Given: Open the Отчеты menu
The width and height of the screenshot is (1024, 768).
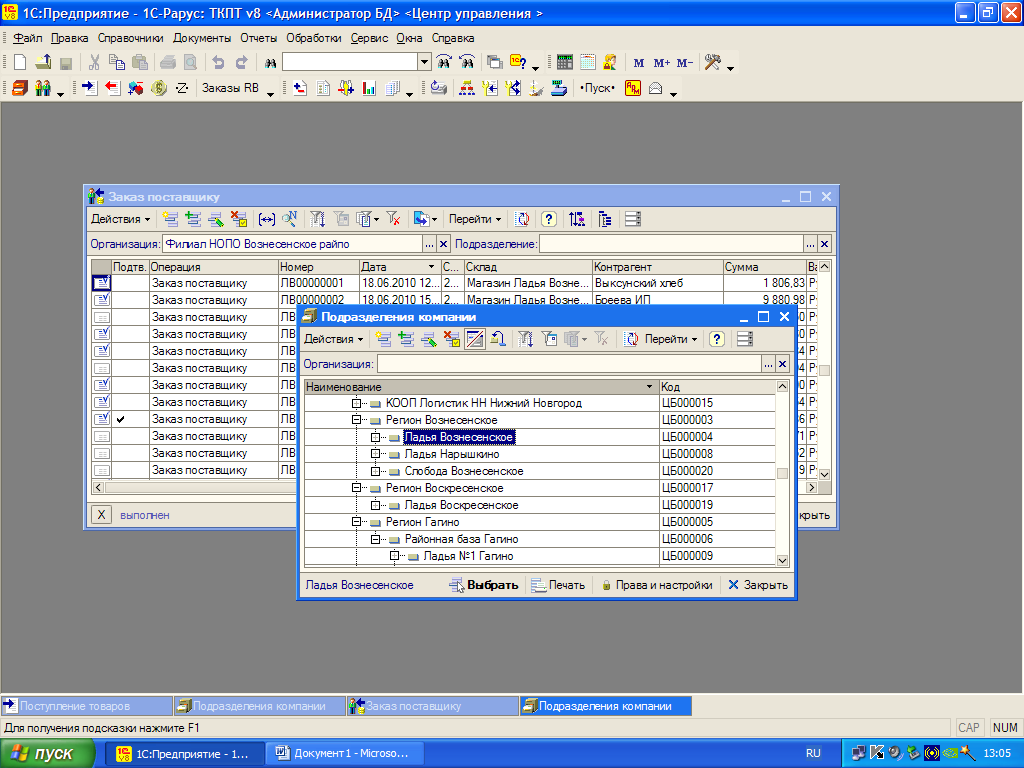Looking at the screenshot, I should [x=259, y=38].
